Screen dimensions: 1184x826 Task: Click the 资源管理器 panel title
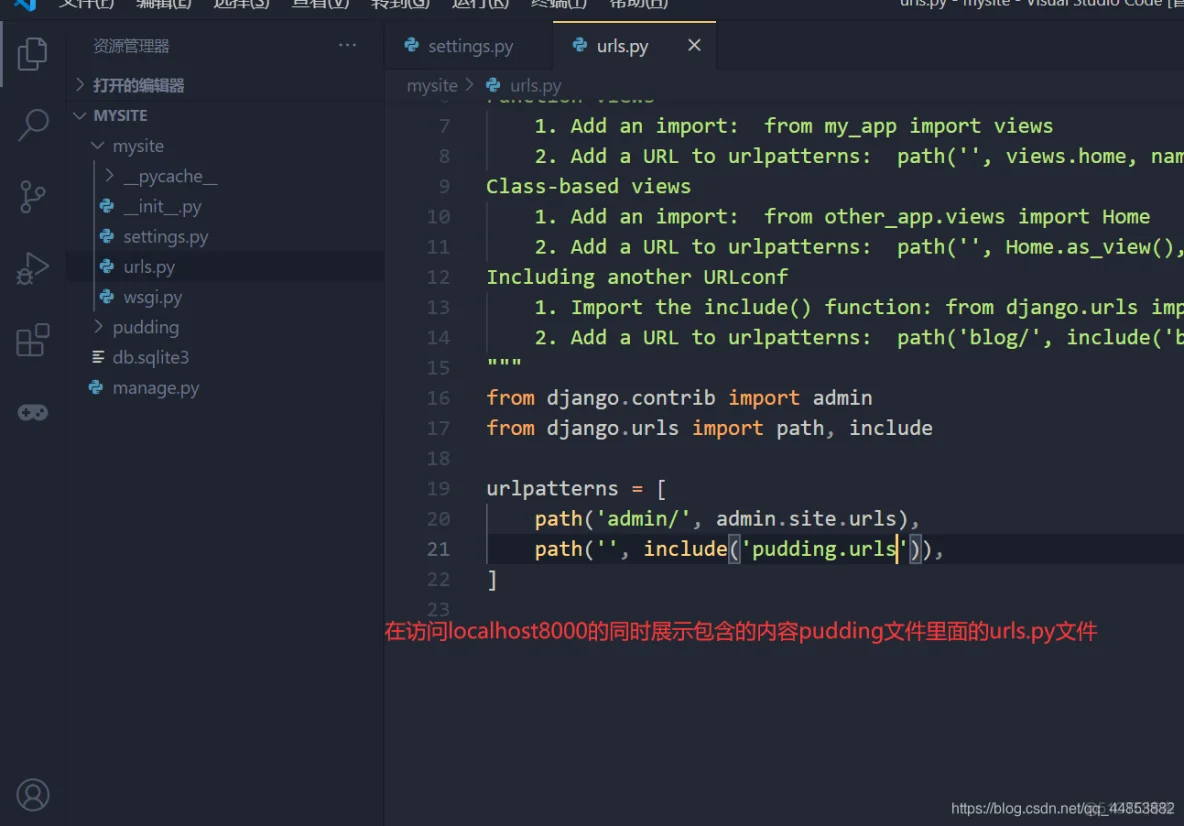point(131,46)
